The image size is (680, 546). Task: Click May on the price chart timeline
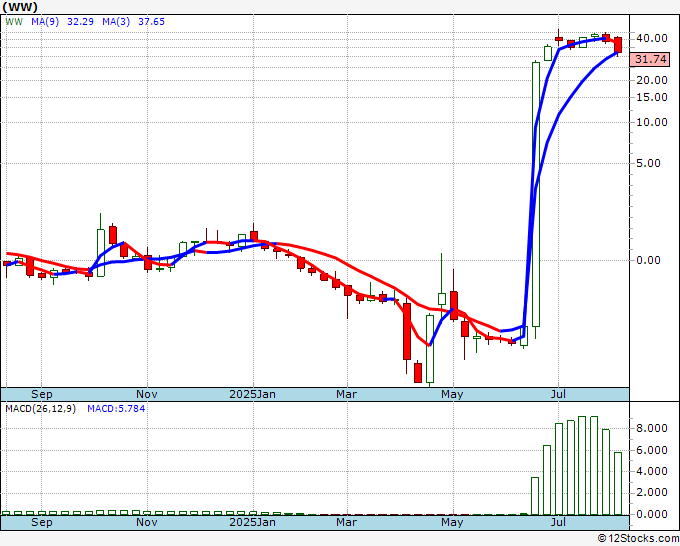click(452, 394)
